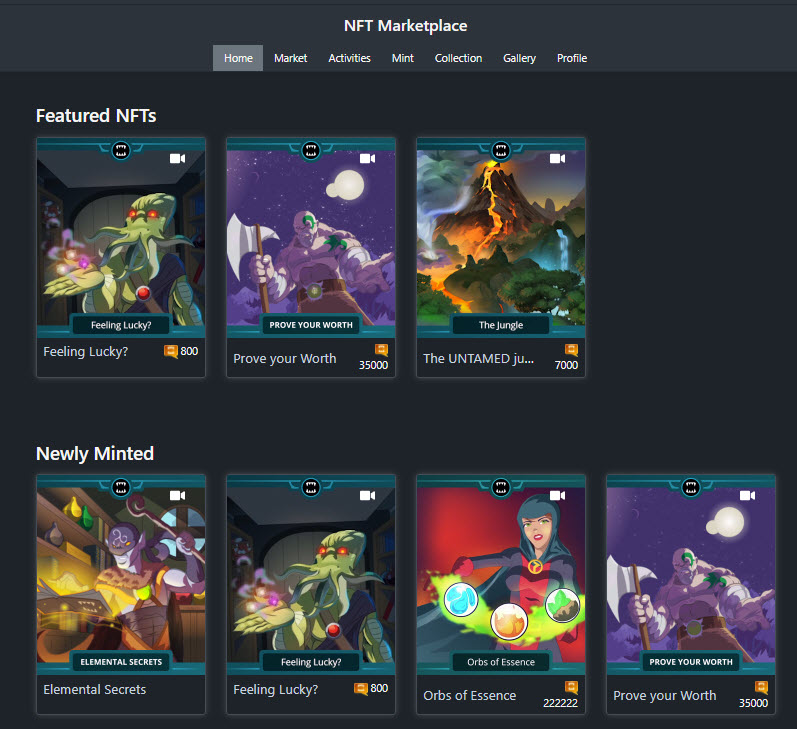
Task: Click price token icon above 222222
Action: click(x=571, y=687)
